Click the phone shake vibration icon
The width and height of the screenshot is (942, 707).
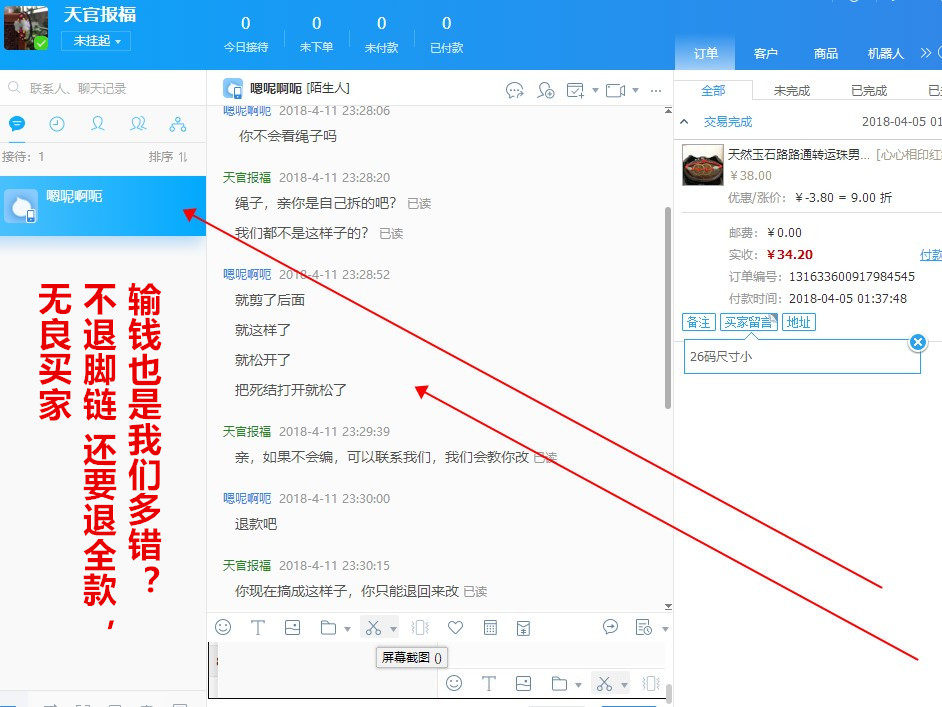click(x=420, y=628)
